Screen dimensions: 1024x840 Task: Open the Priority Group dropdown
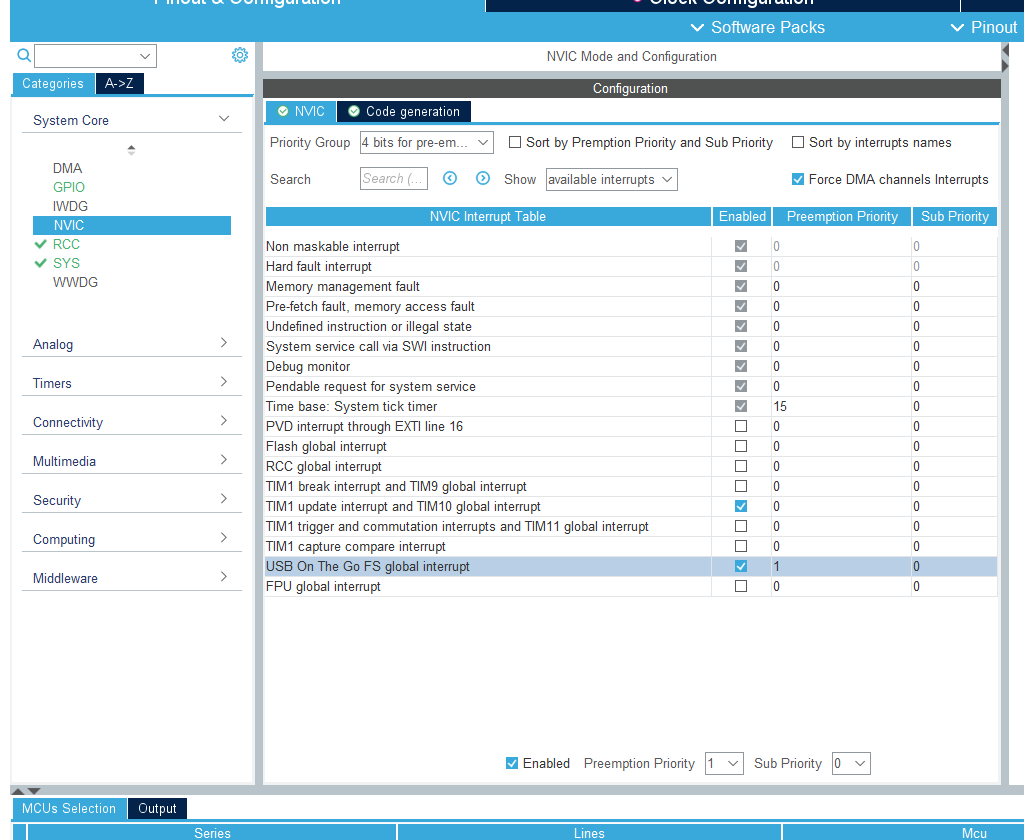point(426,142)
